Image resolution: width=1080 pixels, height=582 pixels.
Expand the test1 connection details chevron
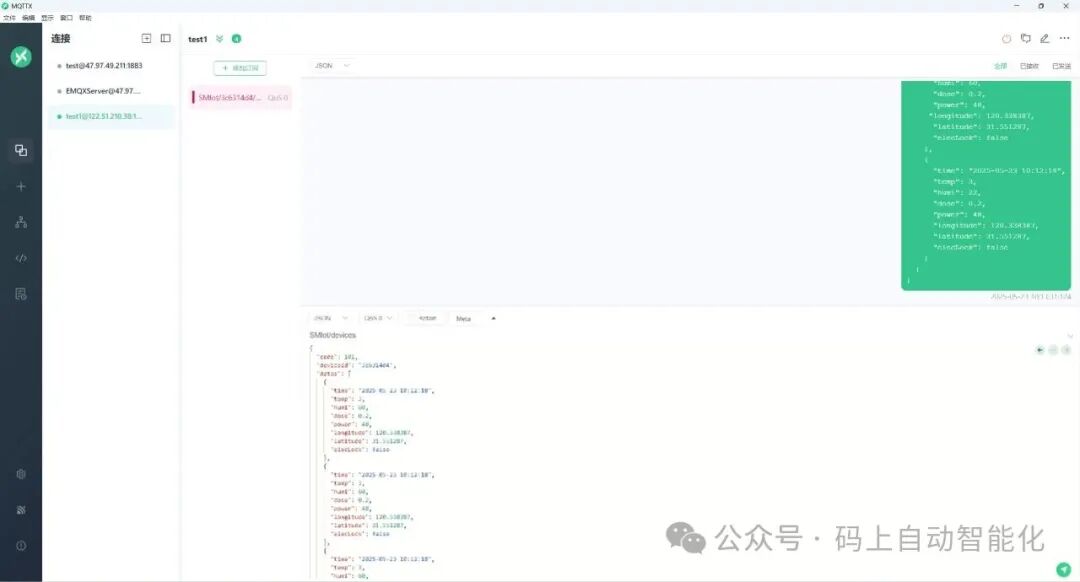pos(220,39)
